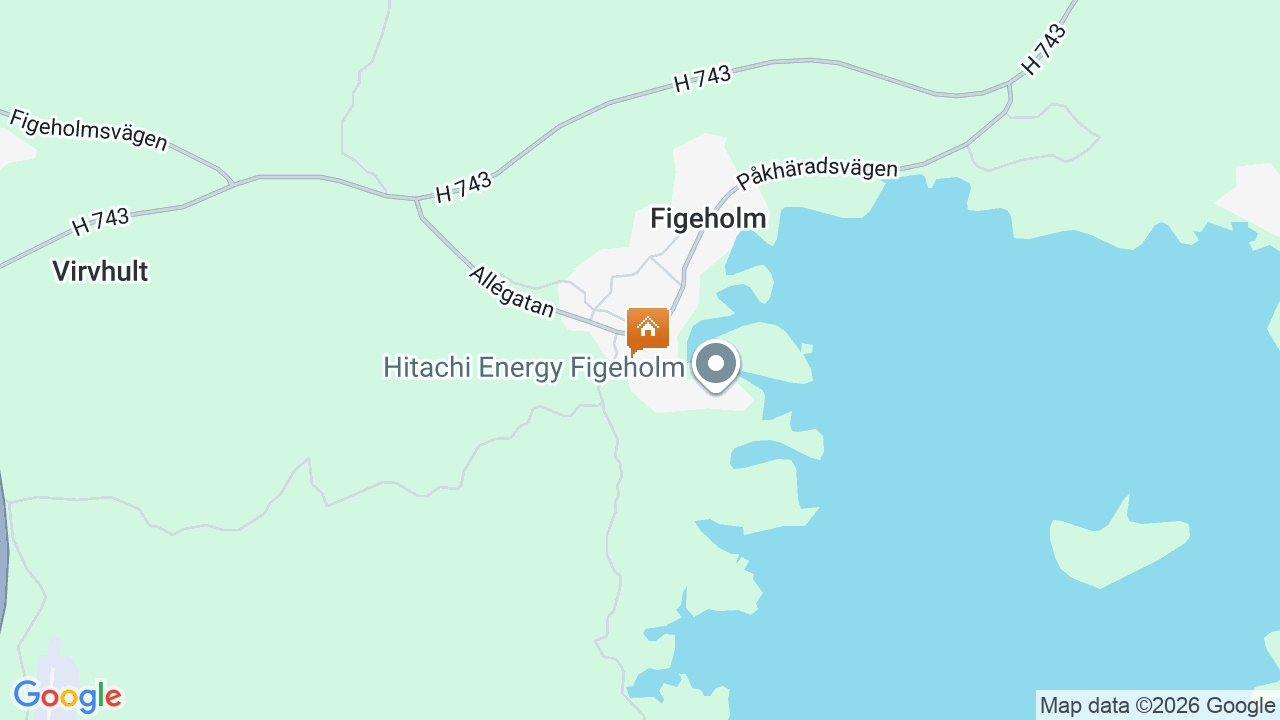This screenshot has width=1280, height=720.
Task: Open the Map data ©2026 Google notice
Action: (1158, 705)
